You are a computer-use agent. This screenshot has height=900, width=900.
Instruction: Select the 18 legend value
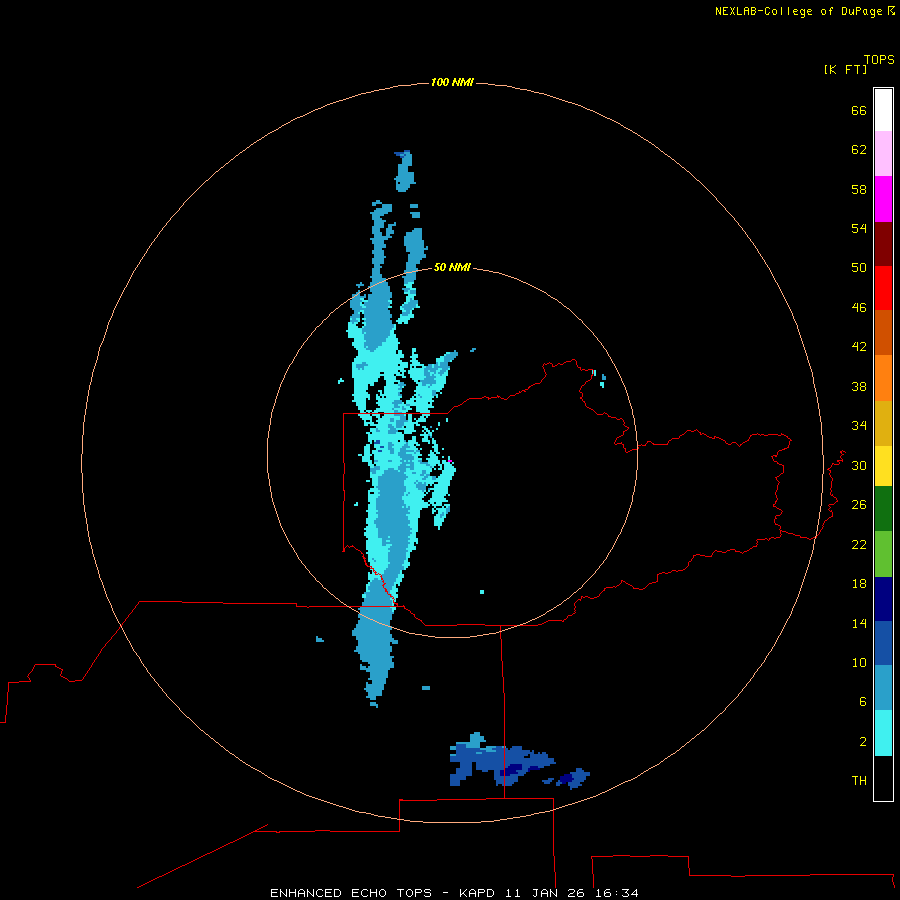coord(859,584)
